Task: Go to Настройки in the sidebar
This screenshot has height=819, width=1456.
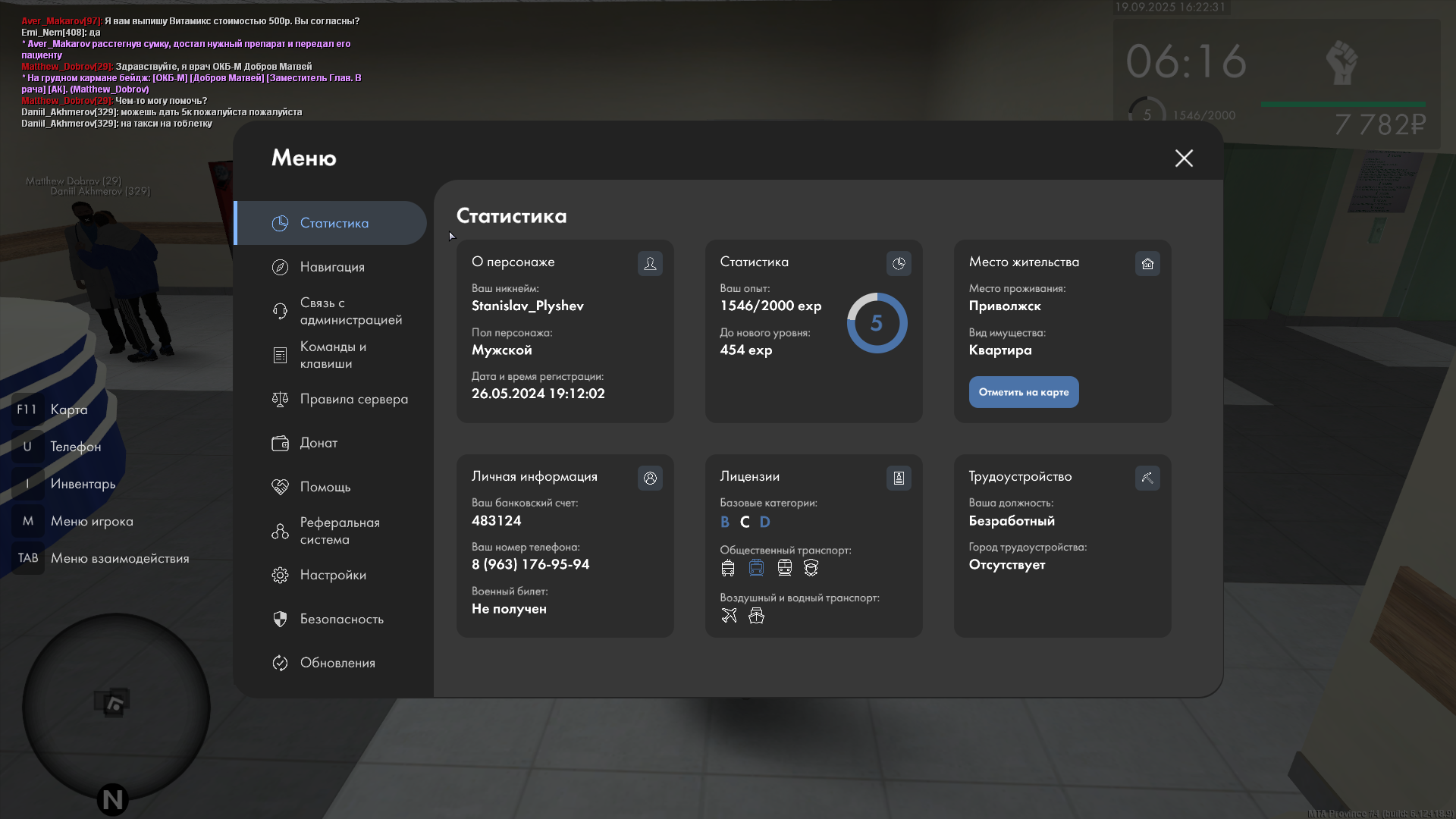Action: click(x=333, y=575)
